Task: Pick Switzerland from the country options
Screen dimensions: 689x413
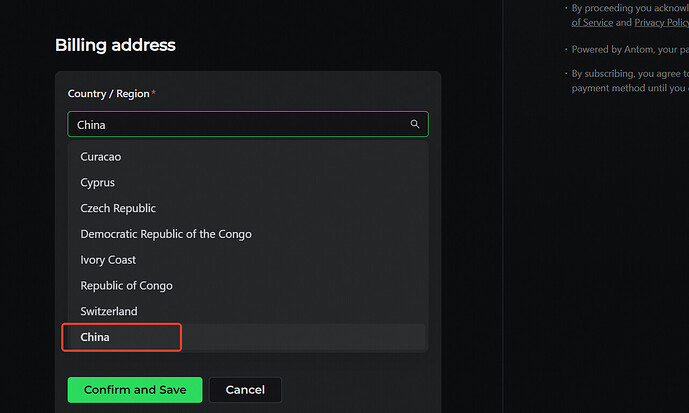Action: (109, 312)
